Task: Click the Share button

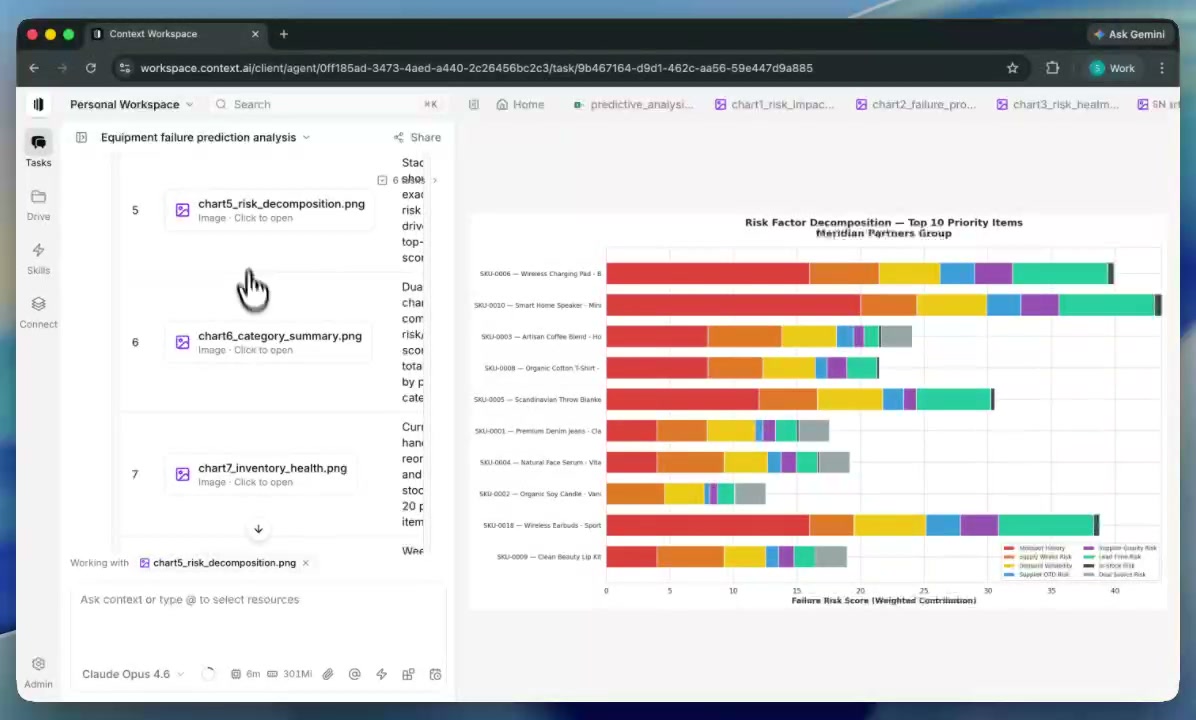Action: pos(417,137)
